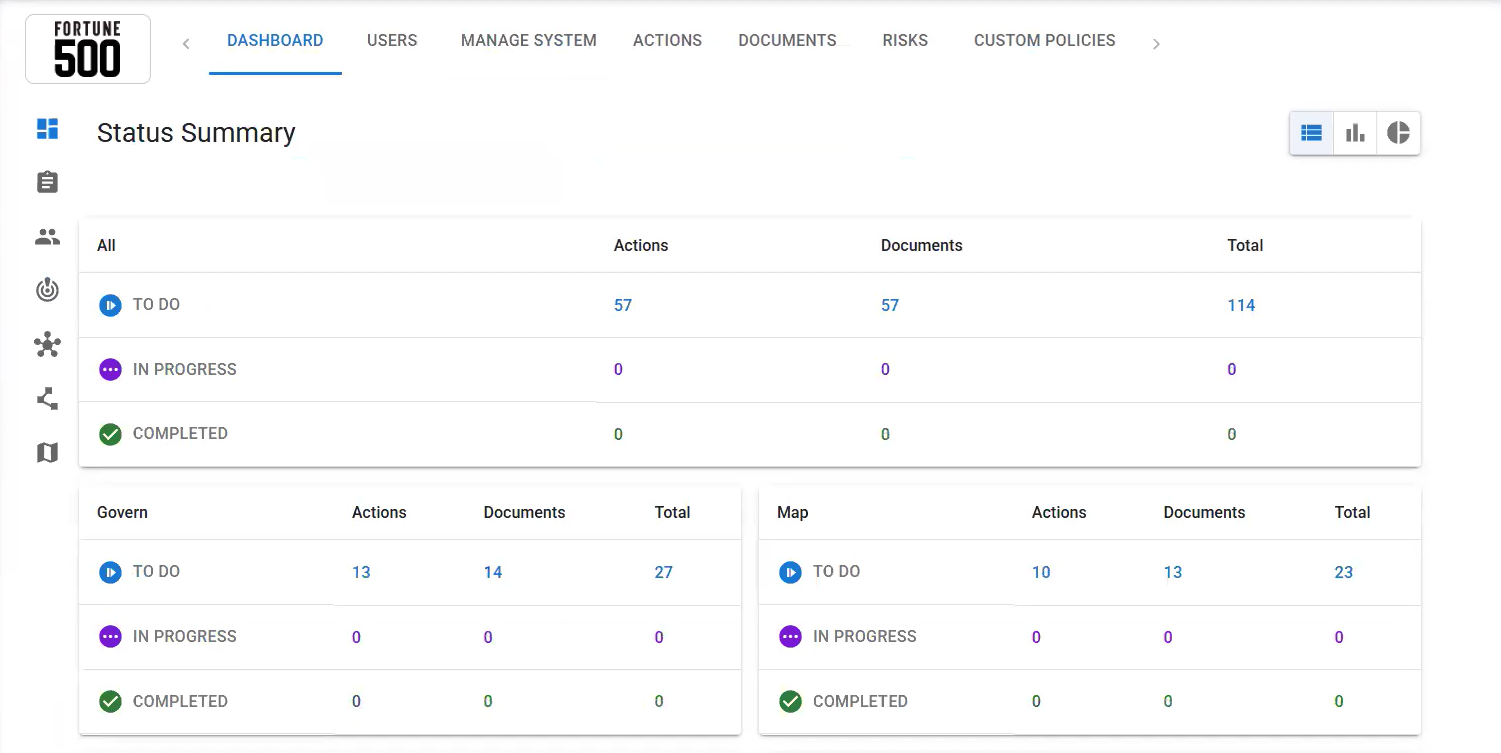Viewport: 1501px width, 753px height.
Task: Open Map To Do total count 23
Action: tap(1343, 572)
